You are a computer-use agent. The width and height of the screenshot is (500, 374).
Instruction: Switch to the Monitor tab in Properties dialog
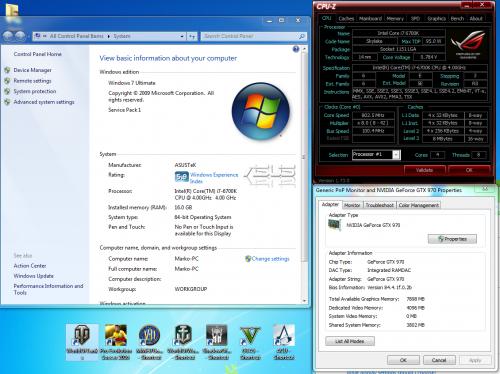[352, 205]
